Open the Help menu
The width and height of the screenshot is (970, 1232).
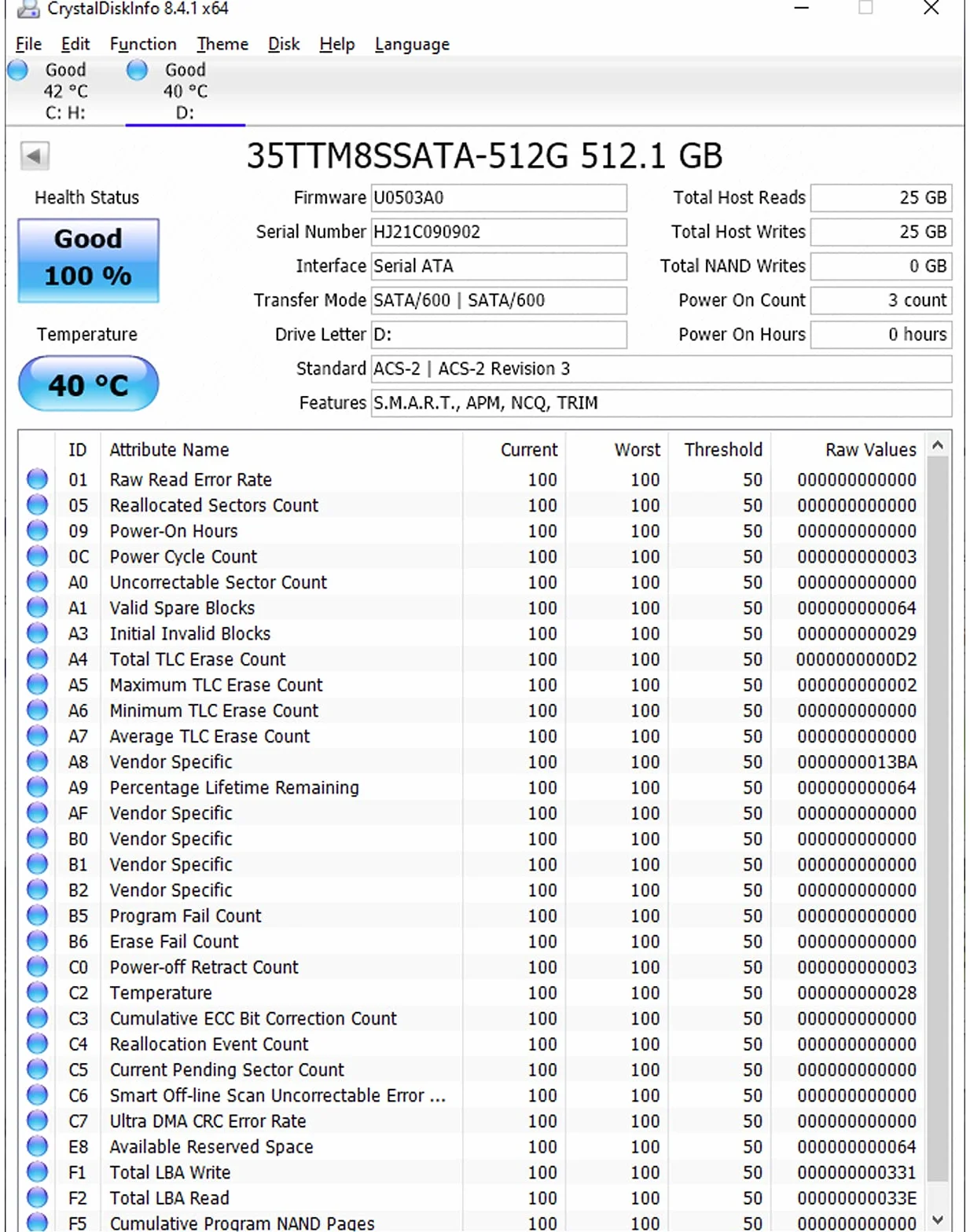[x=336, y=44]
